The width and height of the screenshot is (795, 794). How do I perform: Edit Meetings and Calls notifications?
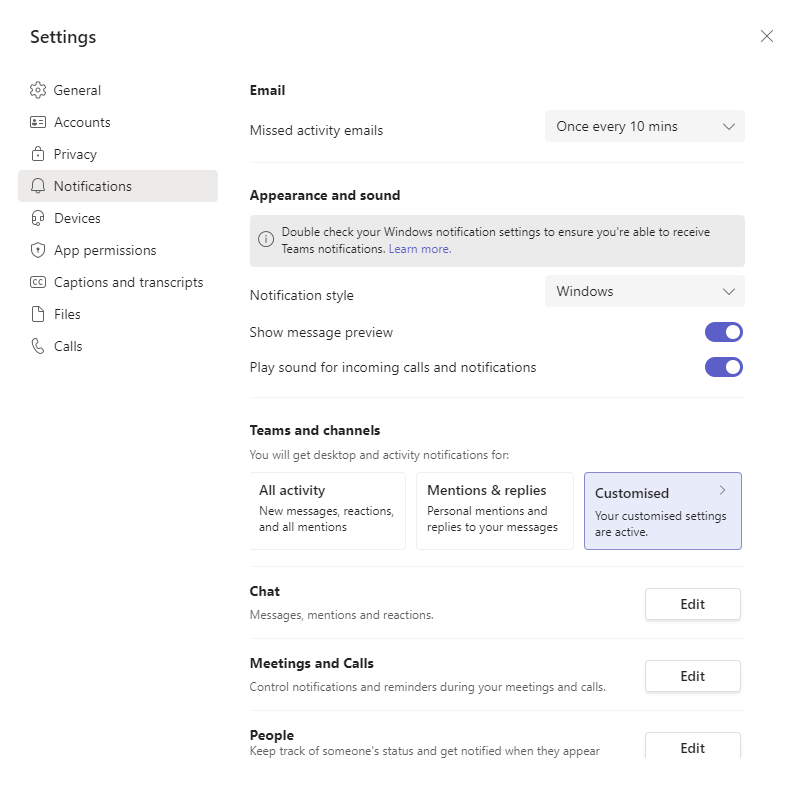pyautogui.click(x=692, y=676)
